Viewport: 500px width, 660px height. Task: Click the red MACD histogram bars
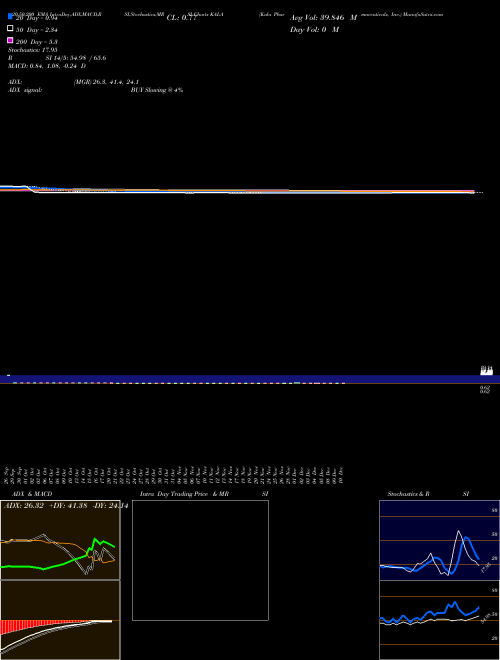[x=25, y=626]
